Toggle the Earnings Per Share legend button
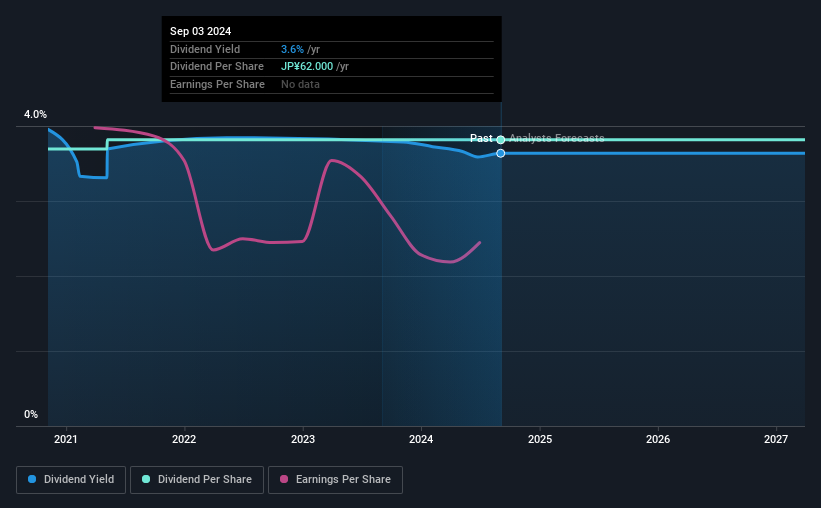821x508 pixels. pos(335,480)
